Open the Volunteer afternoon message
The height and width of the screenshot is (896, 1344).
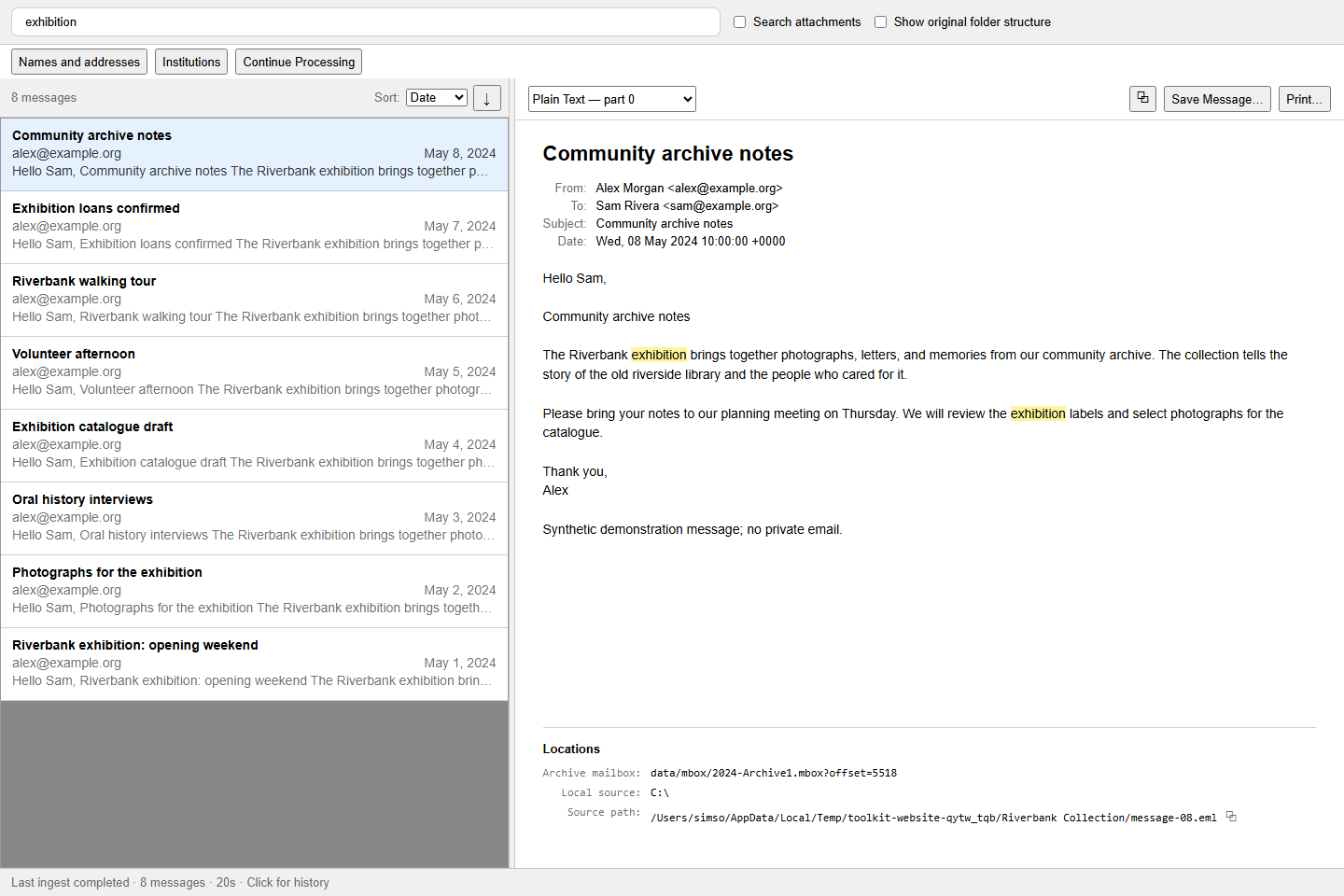tap(254, 372)
